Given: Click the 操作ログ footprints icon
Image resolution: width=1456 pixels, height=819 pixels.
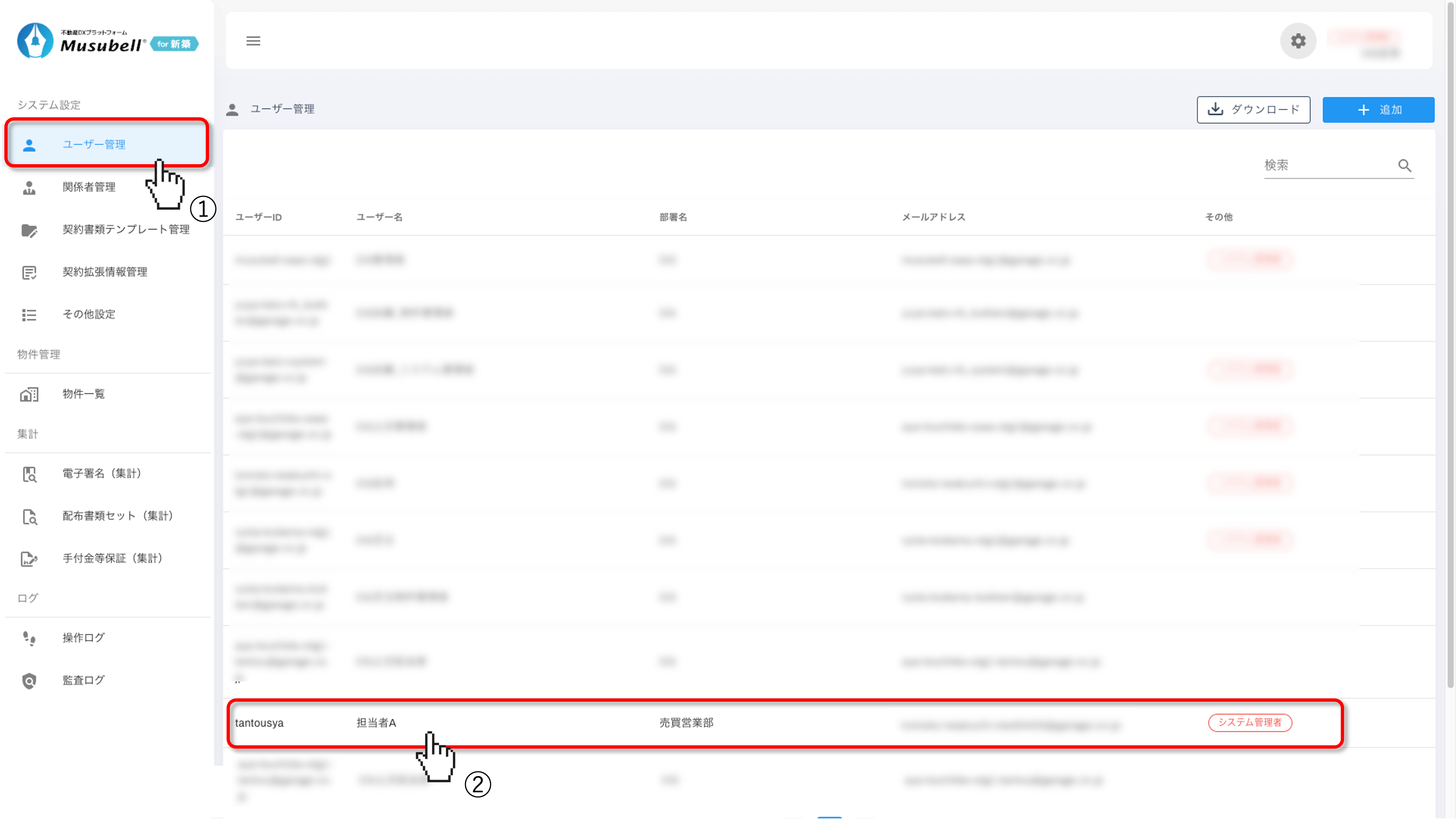Looking at the screenshot, I should coord(29,638).
